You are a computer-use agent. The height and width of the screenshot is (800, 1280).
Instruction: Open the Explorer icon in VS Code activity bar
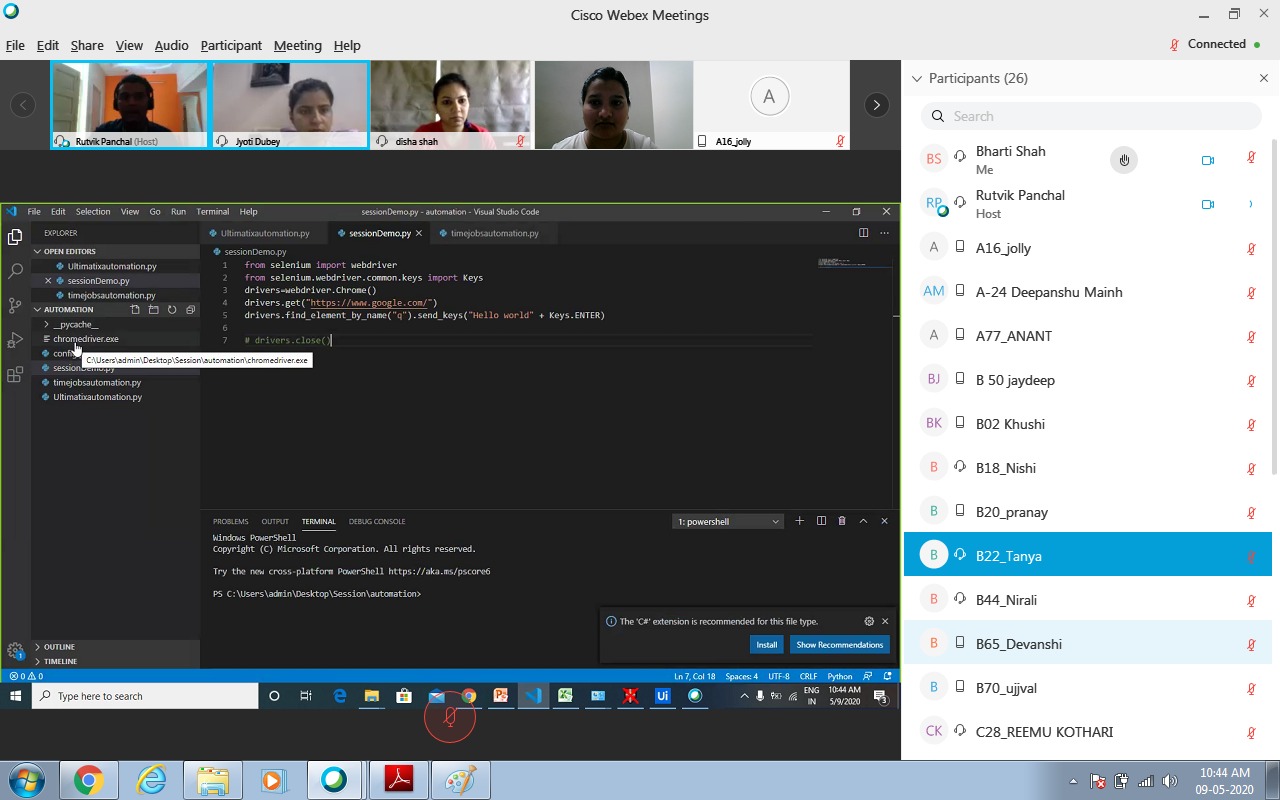[x=15, y=237]
